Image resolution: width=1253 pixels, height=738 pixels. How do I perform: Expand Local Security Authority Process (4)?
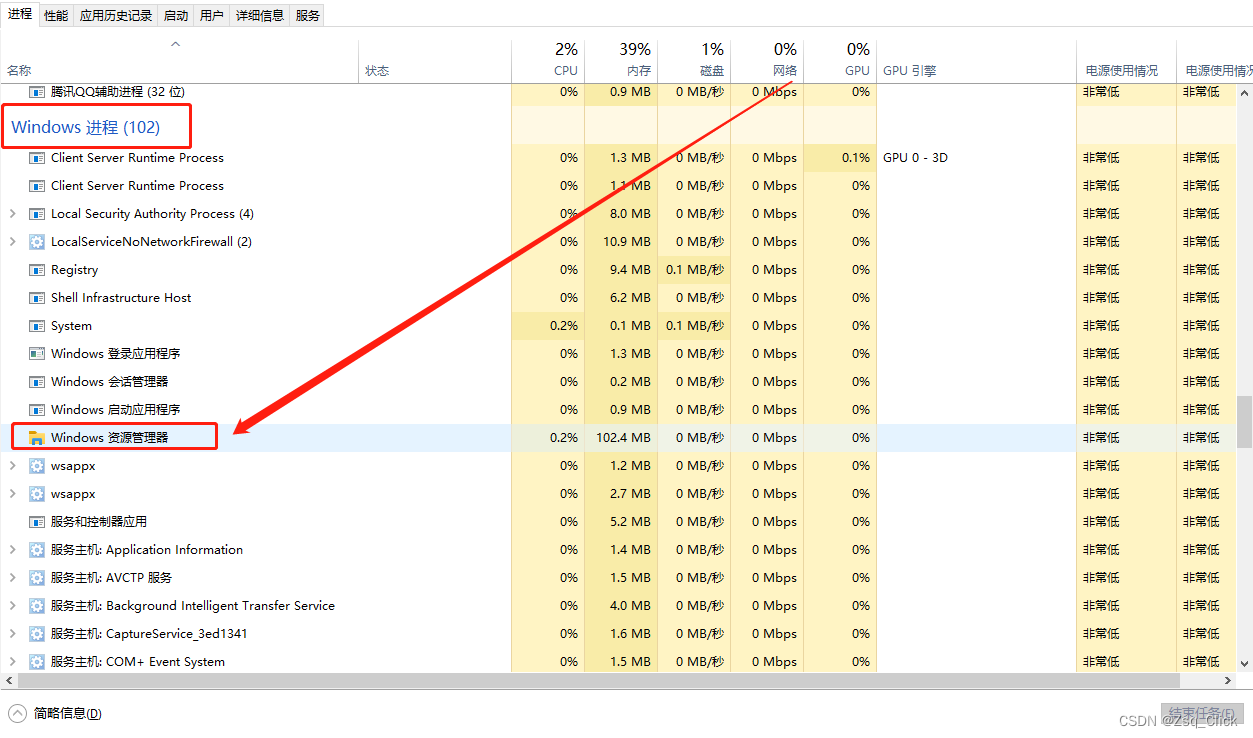click(12, 214)
